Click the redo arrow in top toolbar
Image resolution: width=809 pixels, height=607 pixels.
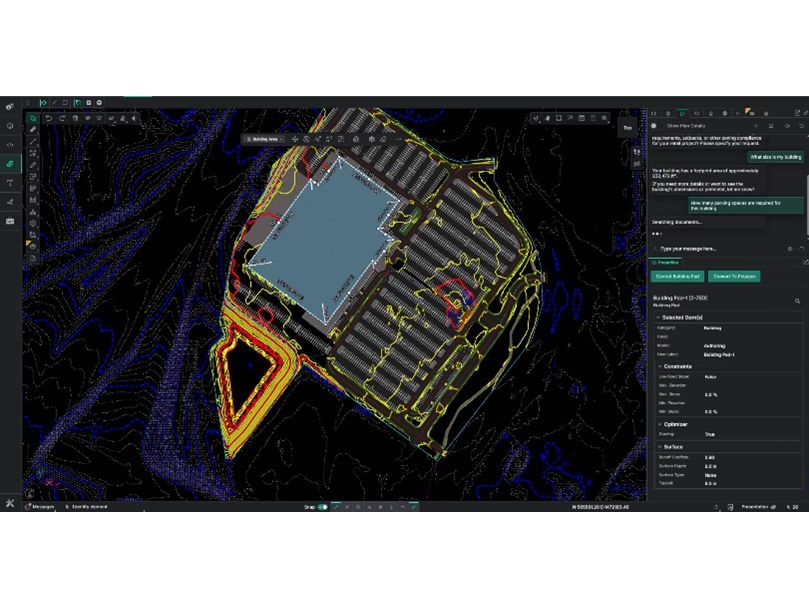coord(62,118)
